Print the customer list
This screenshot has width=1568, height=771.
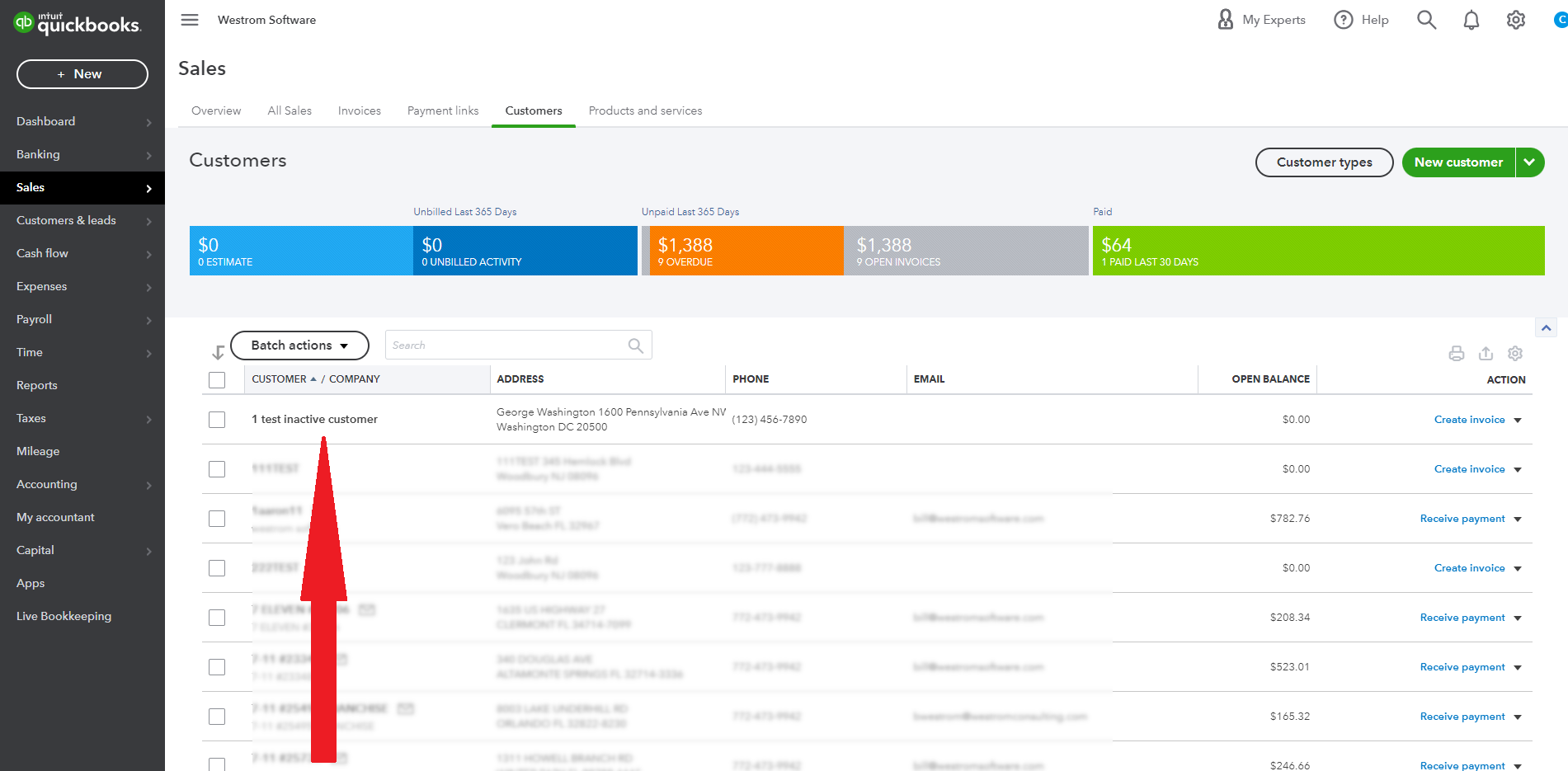pyautogui.click(x=1457, y=353)
